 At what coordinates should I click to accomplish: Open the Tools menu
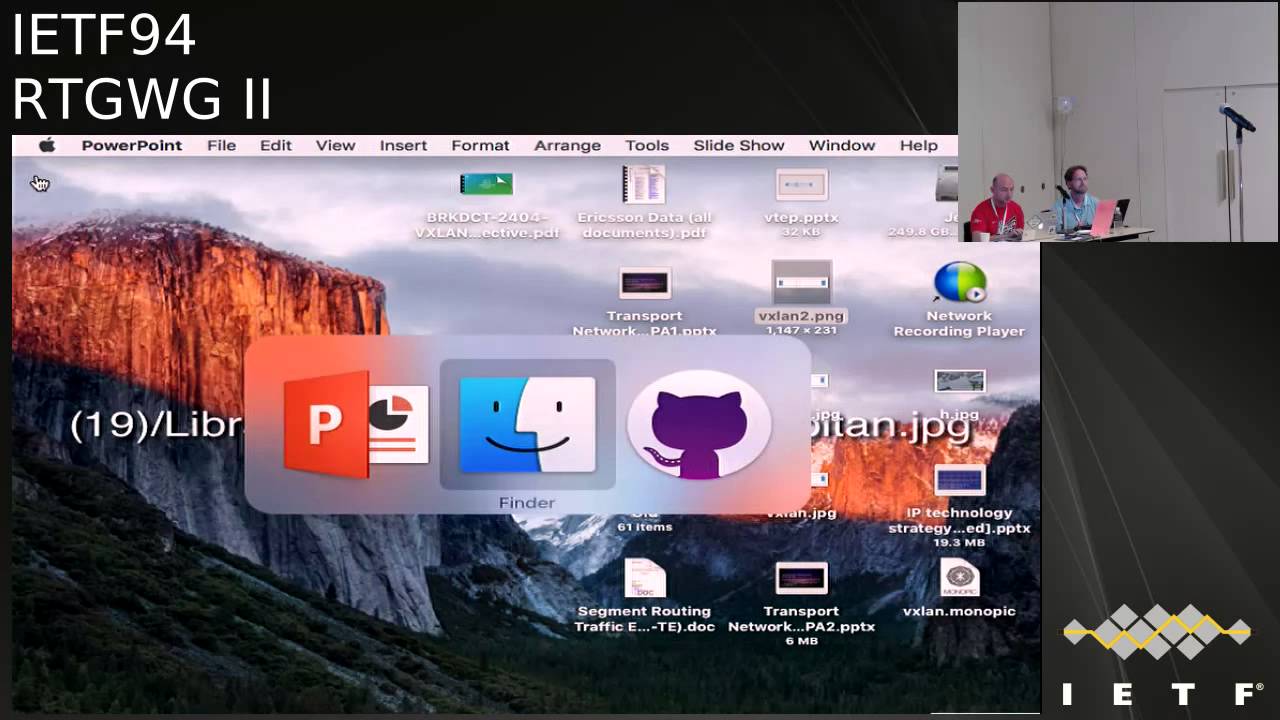tap(647, 145)
